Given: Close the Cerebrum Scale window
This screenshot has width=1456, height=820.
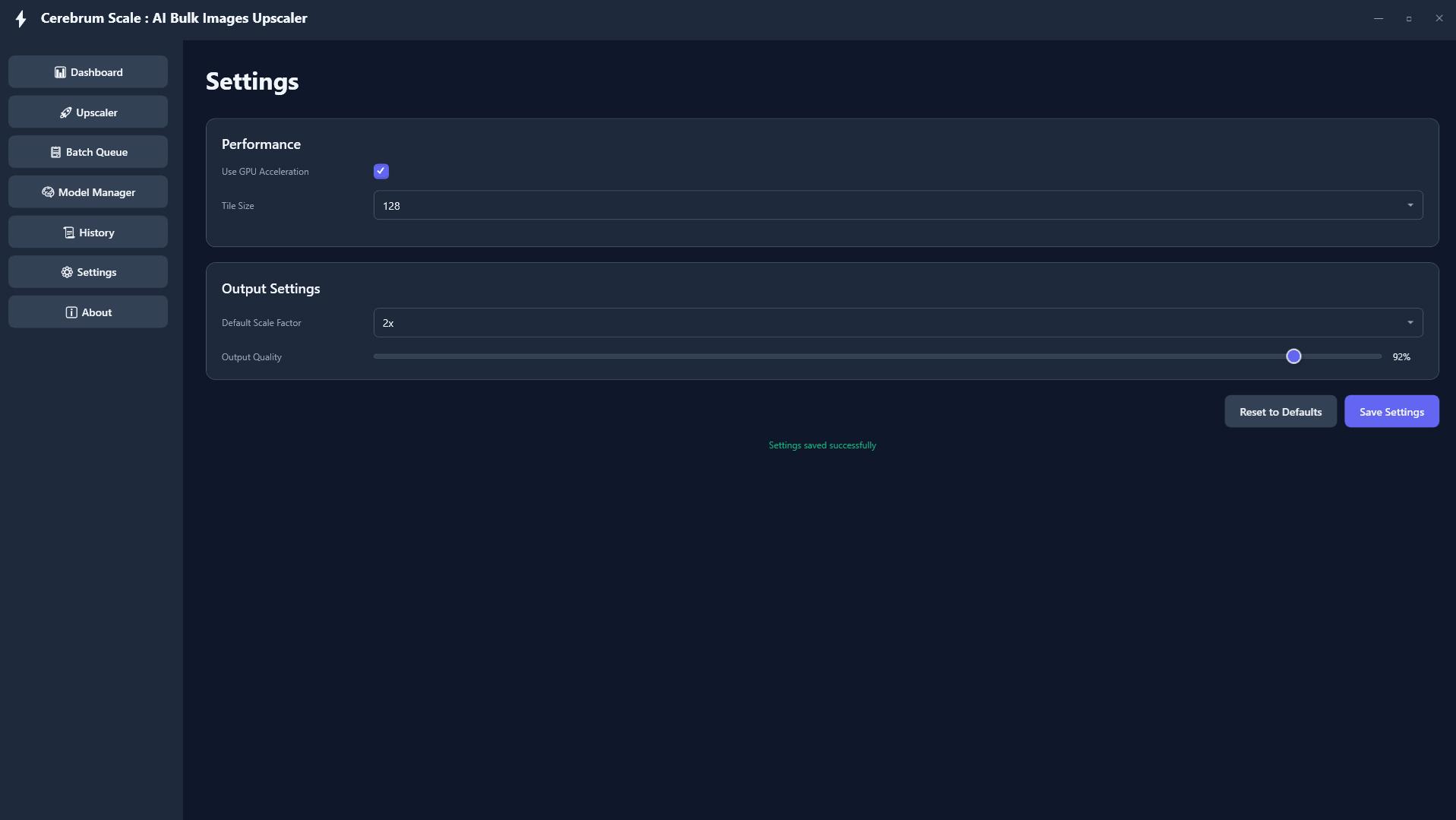Looking at the screenshot, I should click(x=1439, y=18).
